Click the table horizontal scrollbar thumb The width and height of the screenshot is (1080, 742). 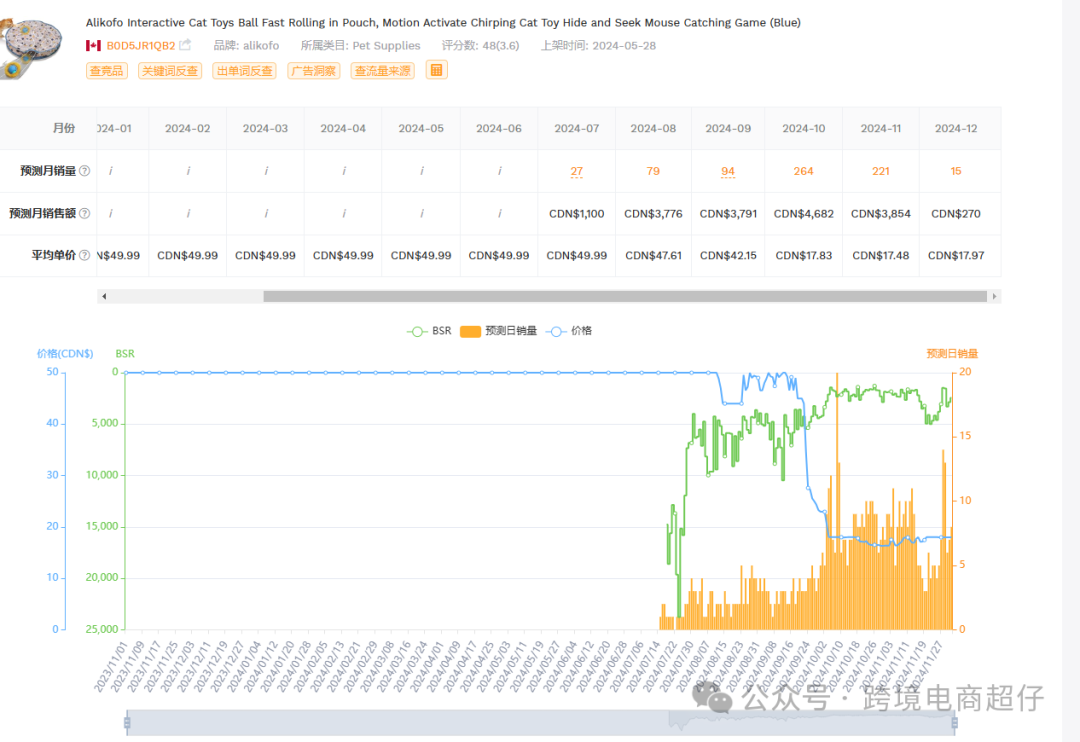coord(625,296)
